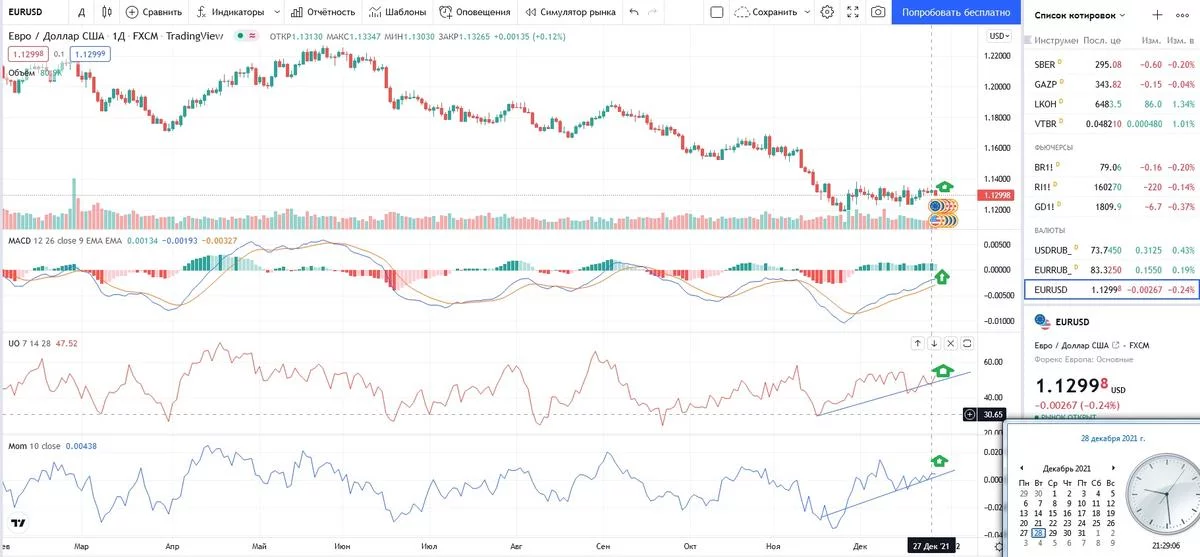Image resolution: width=1200 pixels, height=557 pixels.
Task: Go to next month in the calendar
Action: click(1113, 468)
